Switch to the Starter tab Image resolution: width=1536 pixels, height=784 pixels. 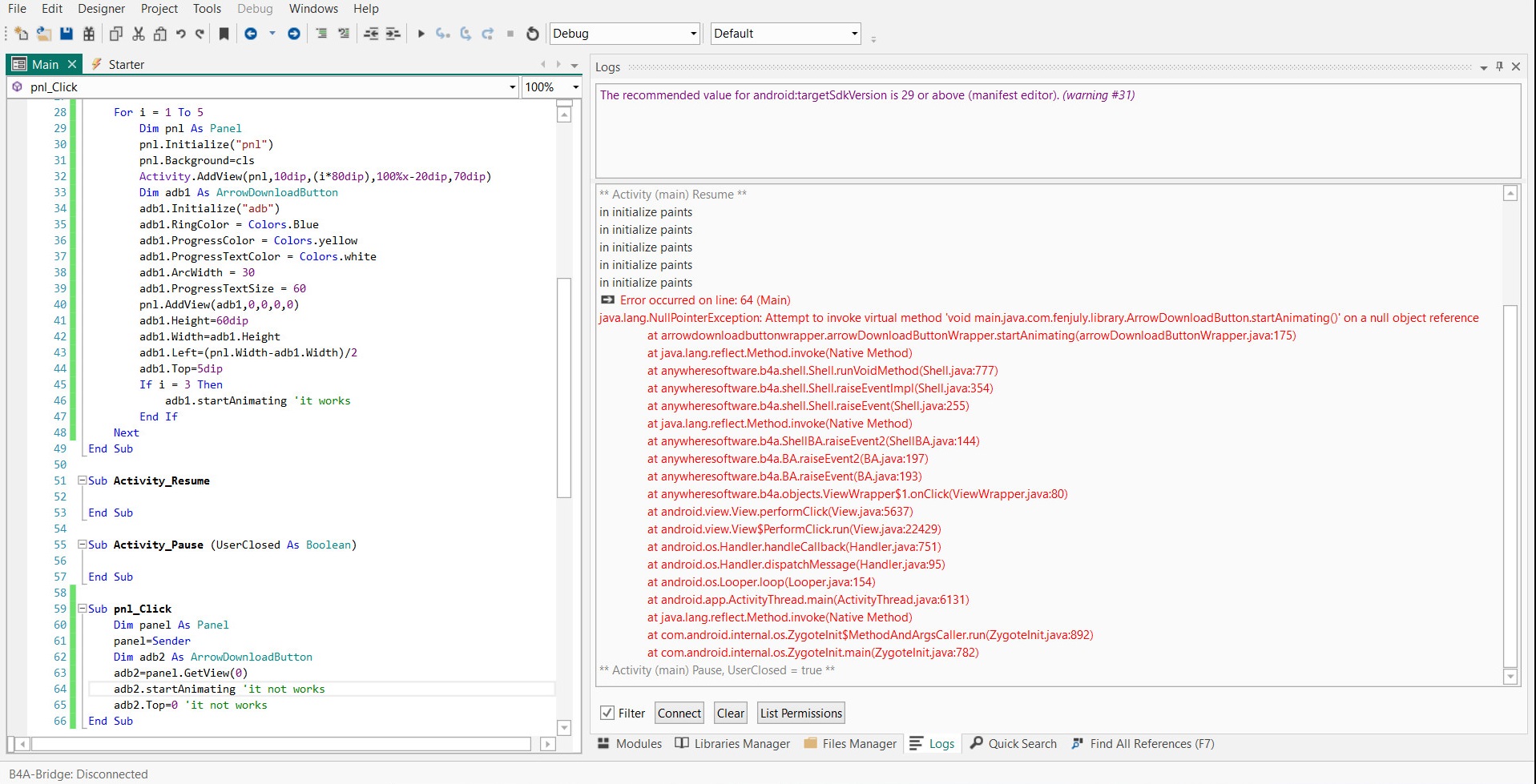(x=126, y=65)
